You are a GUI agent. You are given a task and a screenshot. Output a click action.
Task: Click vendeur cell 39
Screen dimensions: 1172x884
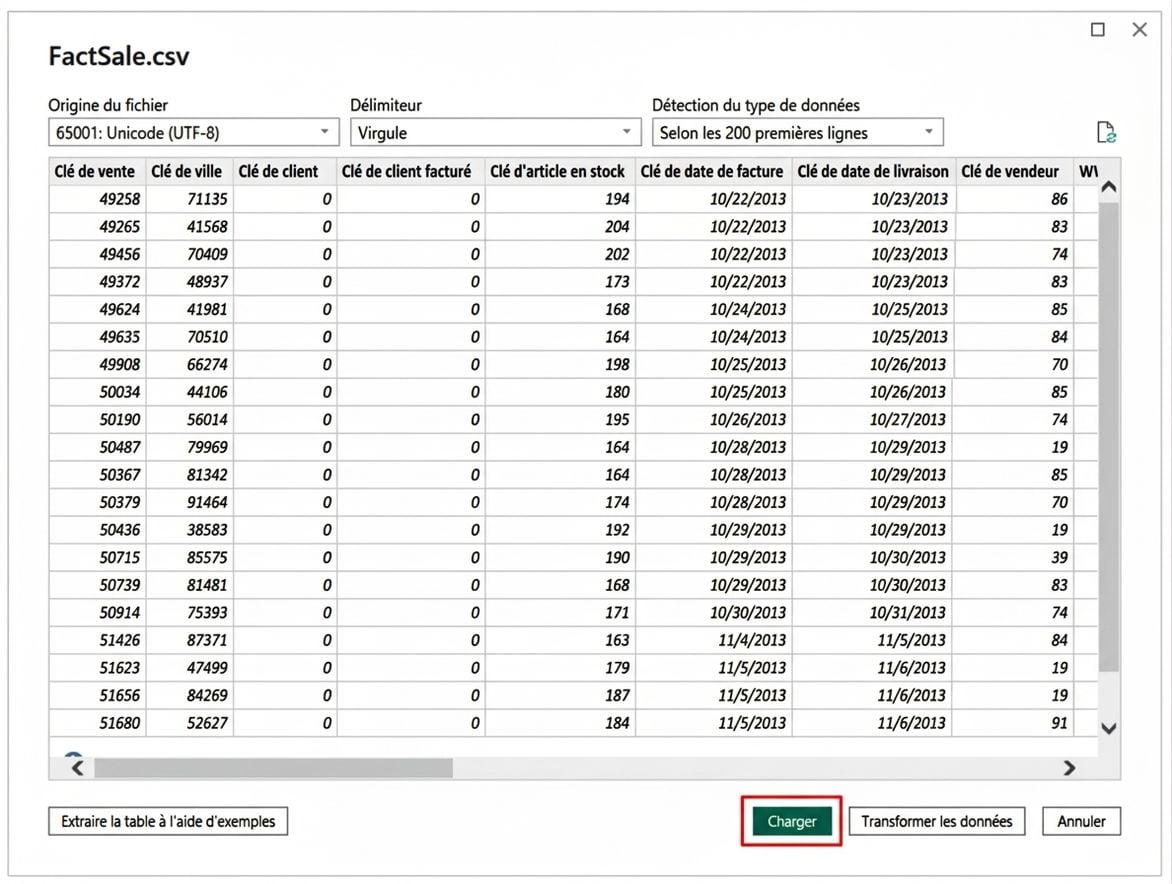pos(1015,558)
